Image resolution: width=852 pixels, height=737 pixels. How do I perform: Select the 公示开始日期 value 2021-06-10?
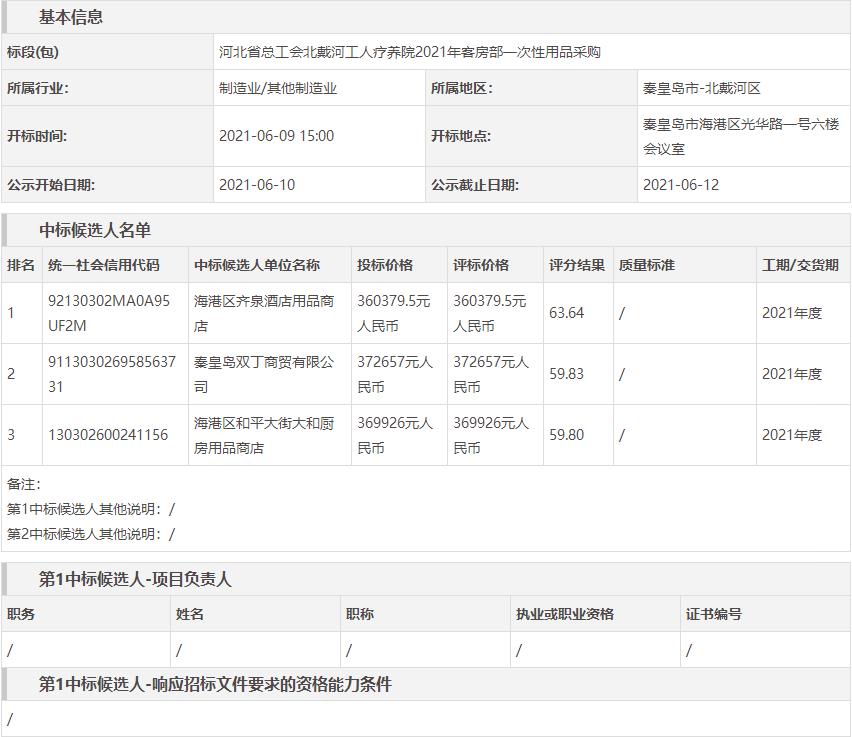[x=257, y=185]
